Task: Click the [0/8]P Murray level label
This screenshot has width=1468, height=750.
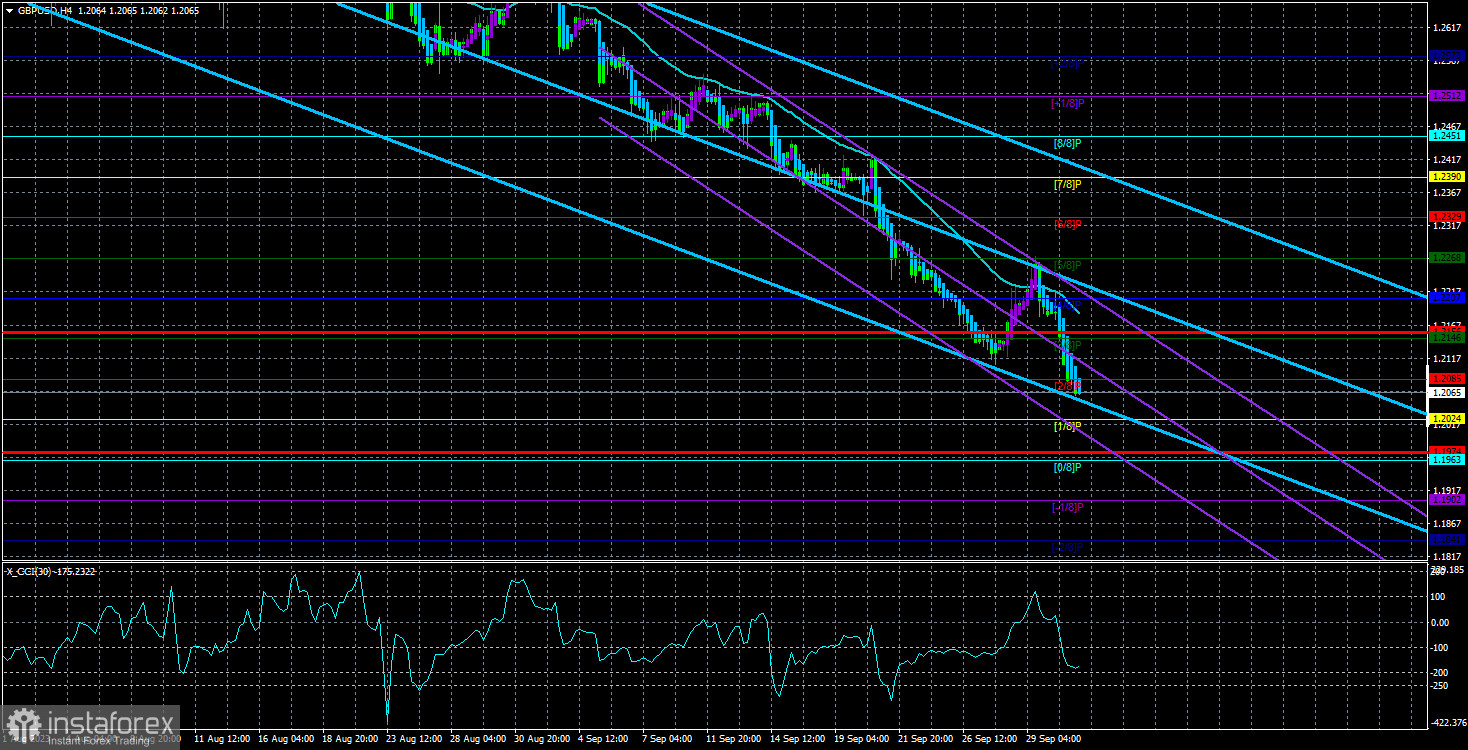Action: tap(1066, 467)
